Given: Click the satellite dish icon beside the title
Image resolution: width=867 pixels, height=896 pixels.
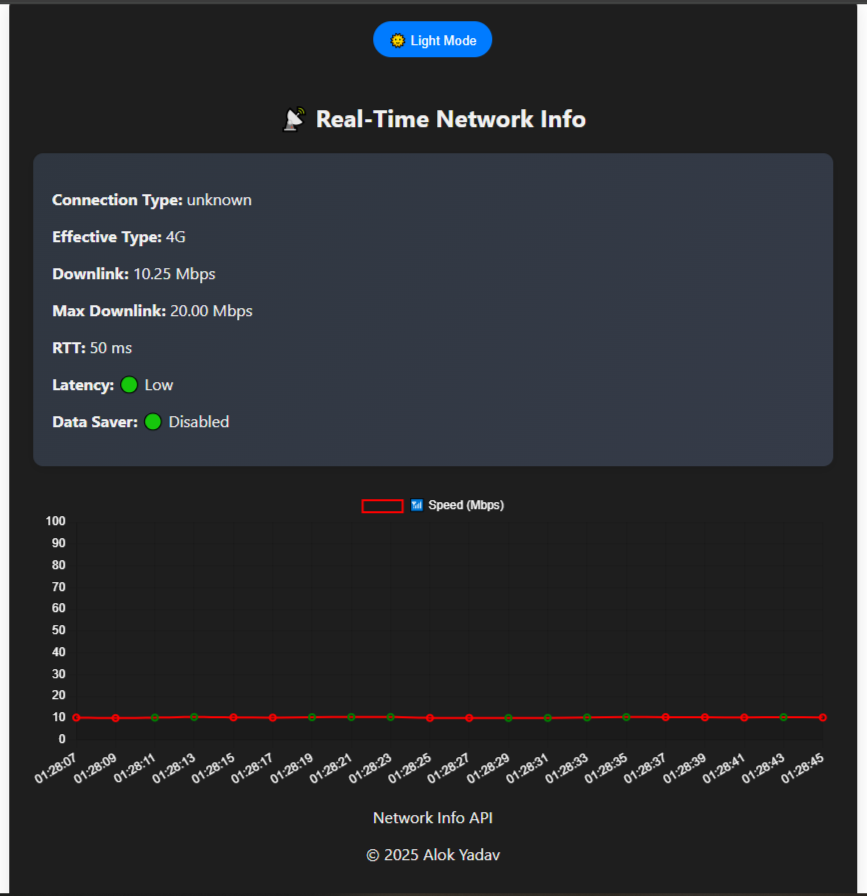Looking at the screenshot, I should 294,120.
